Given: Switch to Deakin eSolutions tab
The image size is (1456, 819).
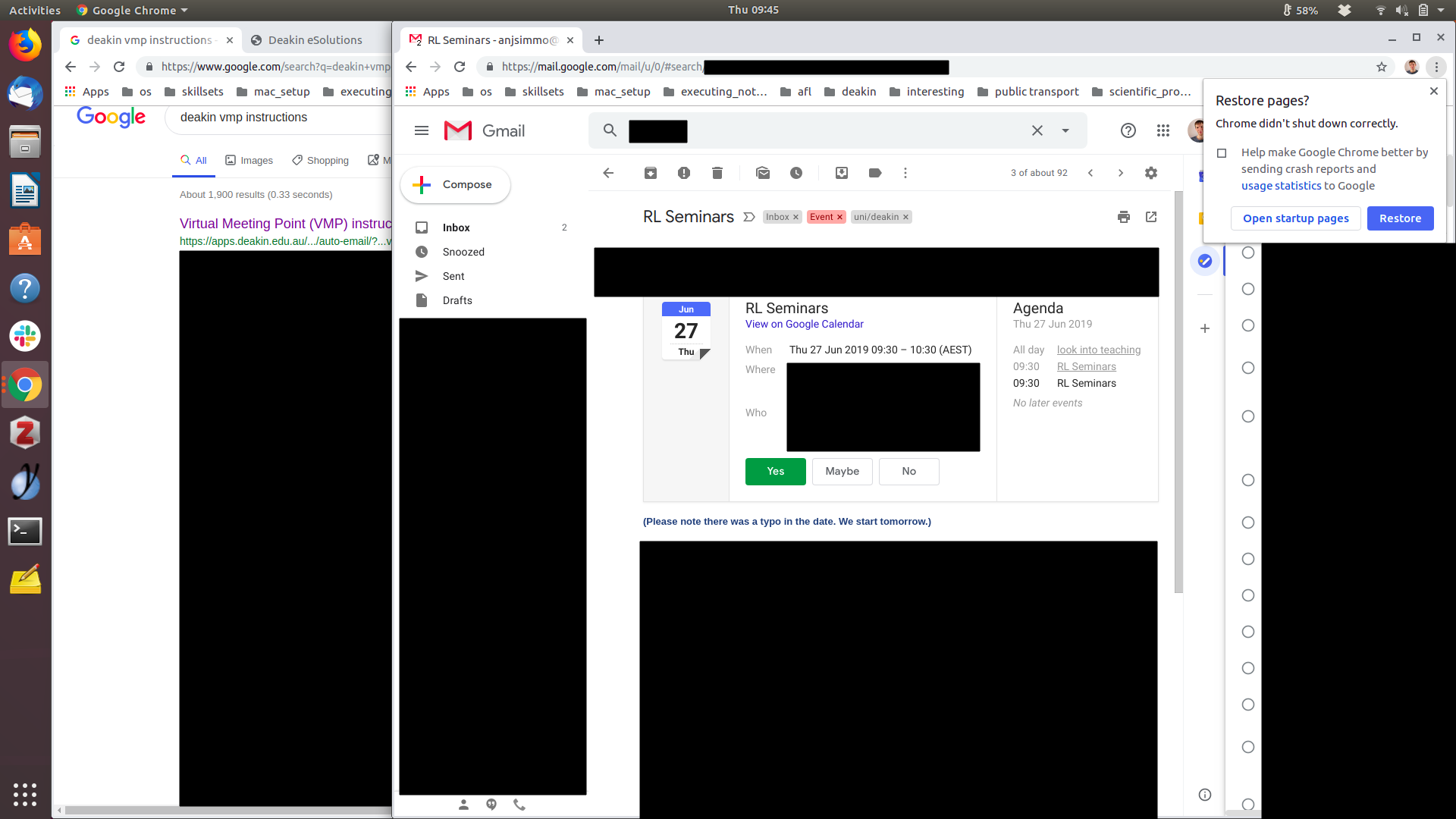Looking at the screenshot, I should (x=315, y=40).
